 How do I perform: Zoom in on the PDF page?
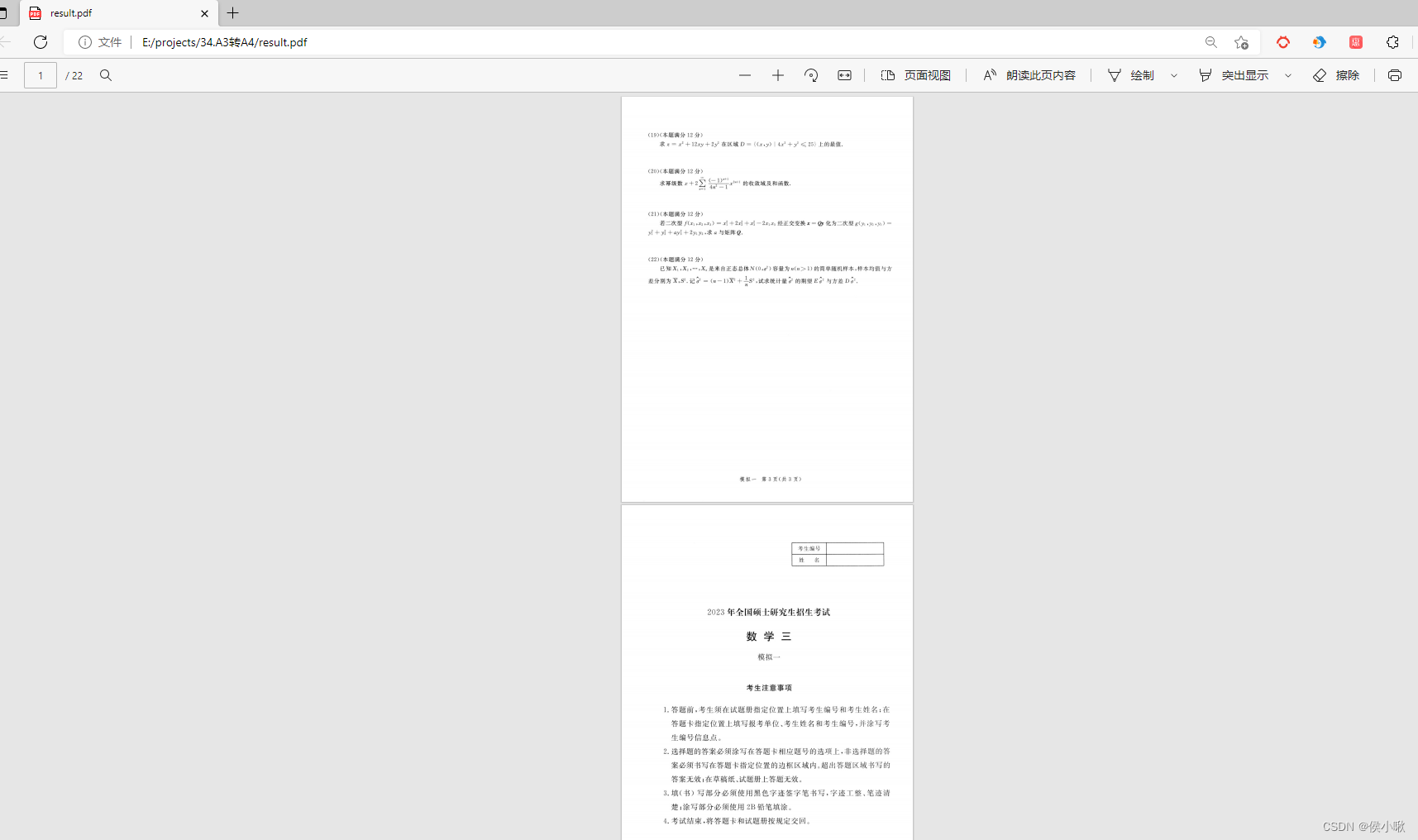[x=777, y=75]
